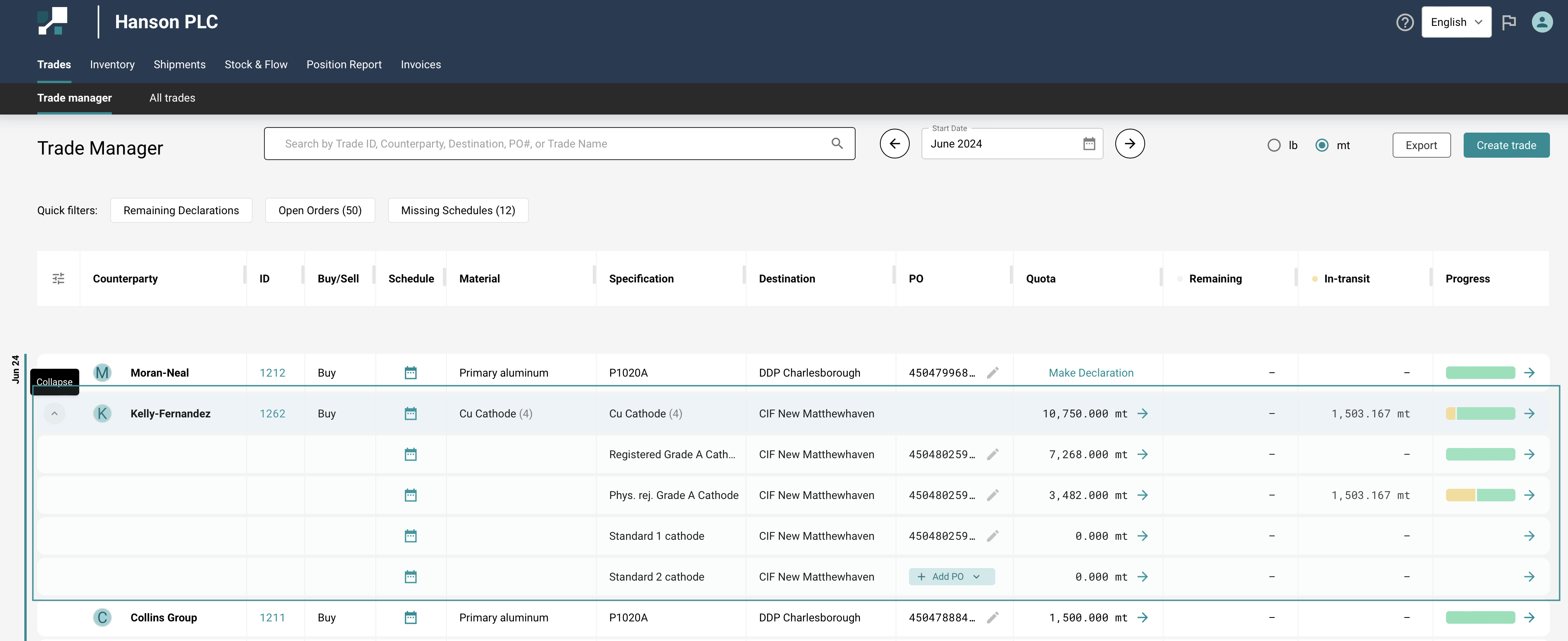The image size is (1568, 641).
Task: Collapse the Kelly-Fernandez trade row
Action: click(x=54, y=413)
